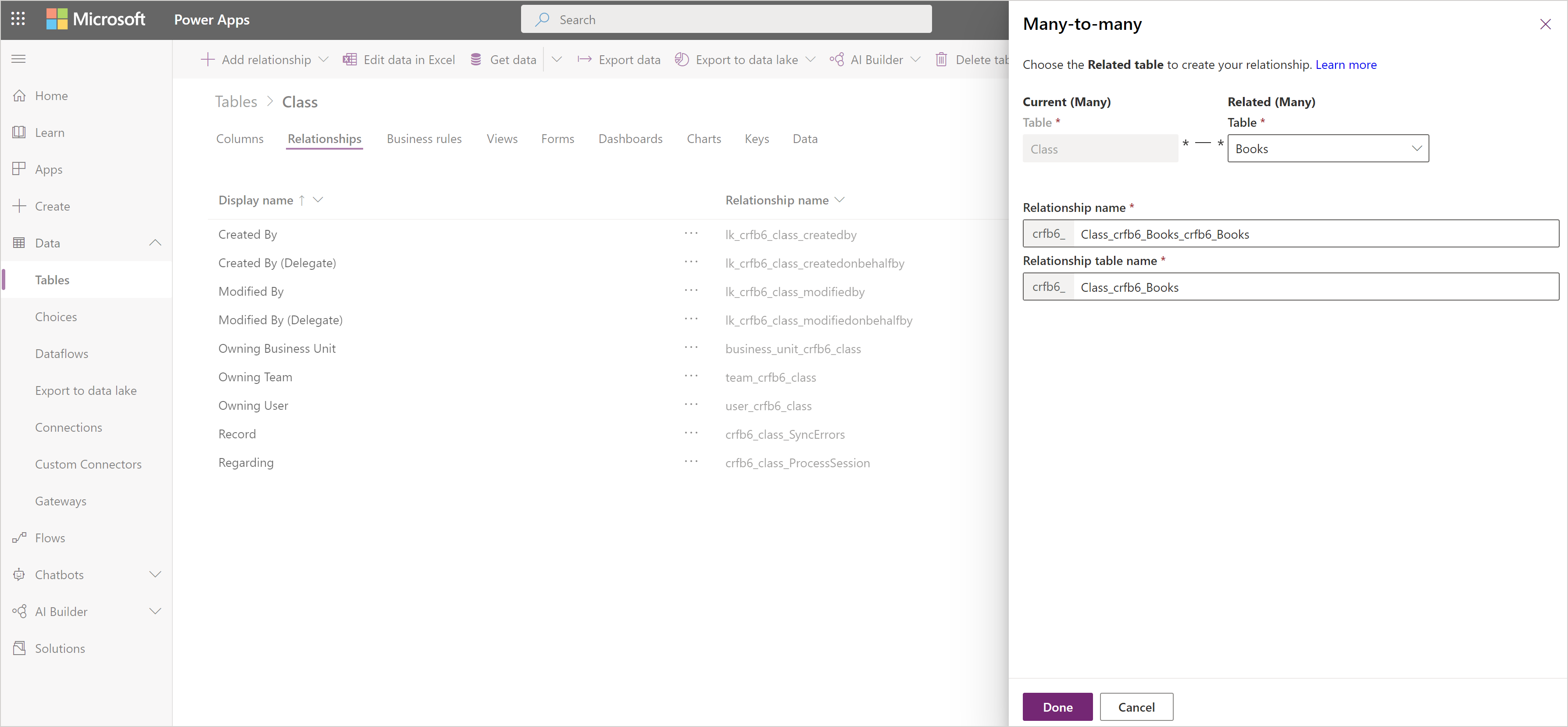Click the Data menu item in sidebar

point(47,243)
